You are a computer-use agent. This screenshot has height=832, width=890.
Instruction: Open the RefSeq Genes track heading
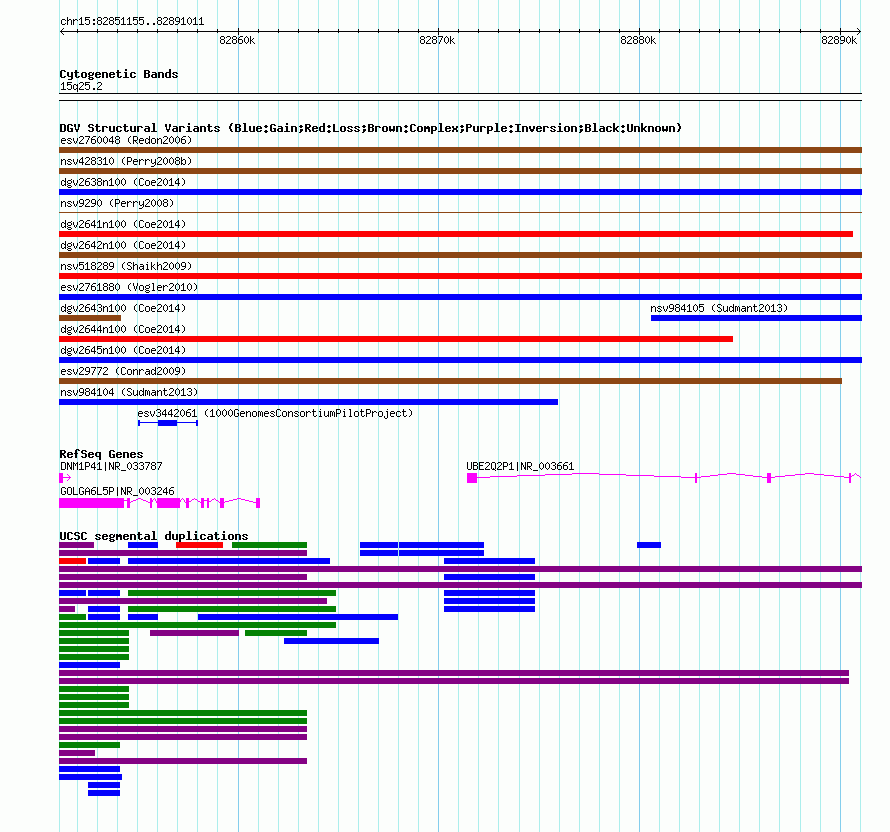(x=101, y=454)
